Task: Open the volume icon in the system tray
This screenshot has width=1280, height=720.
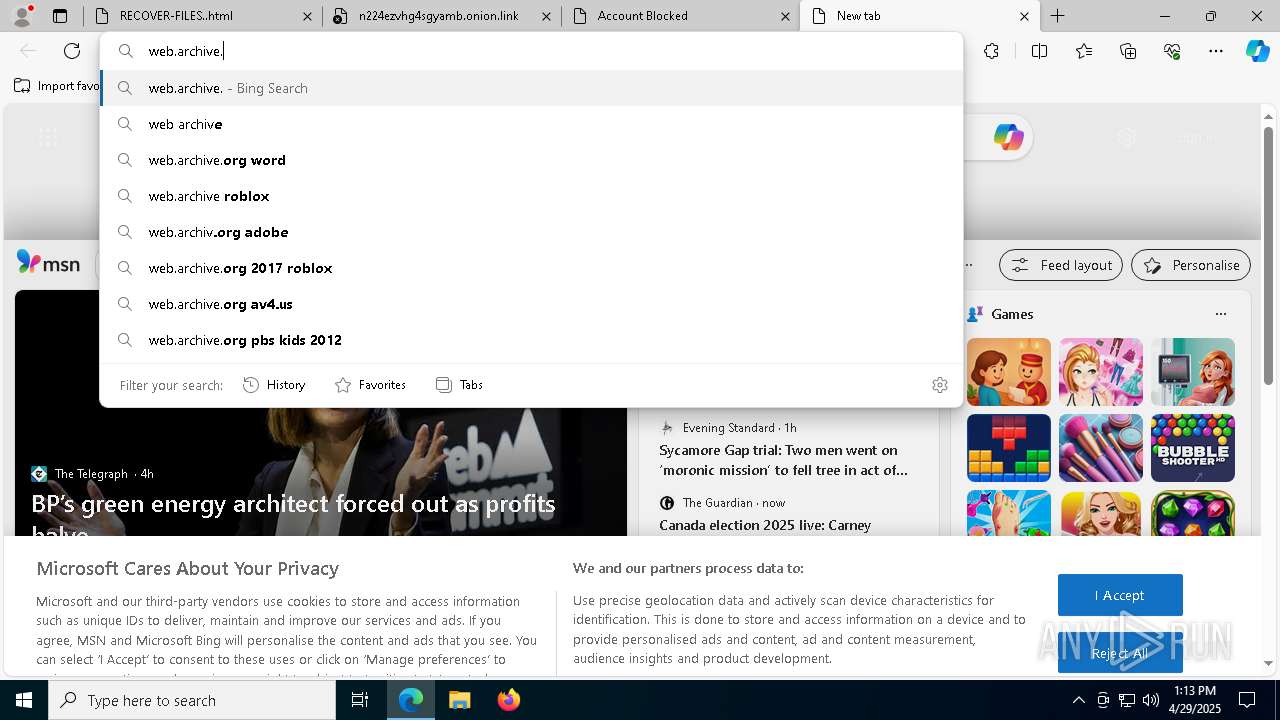Action: point(1150,700)
